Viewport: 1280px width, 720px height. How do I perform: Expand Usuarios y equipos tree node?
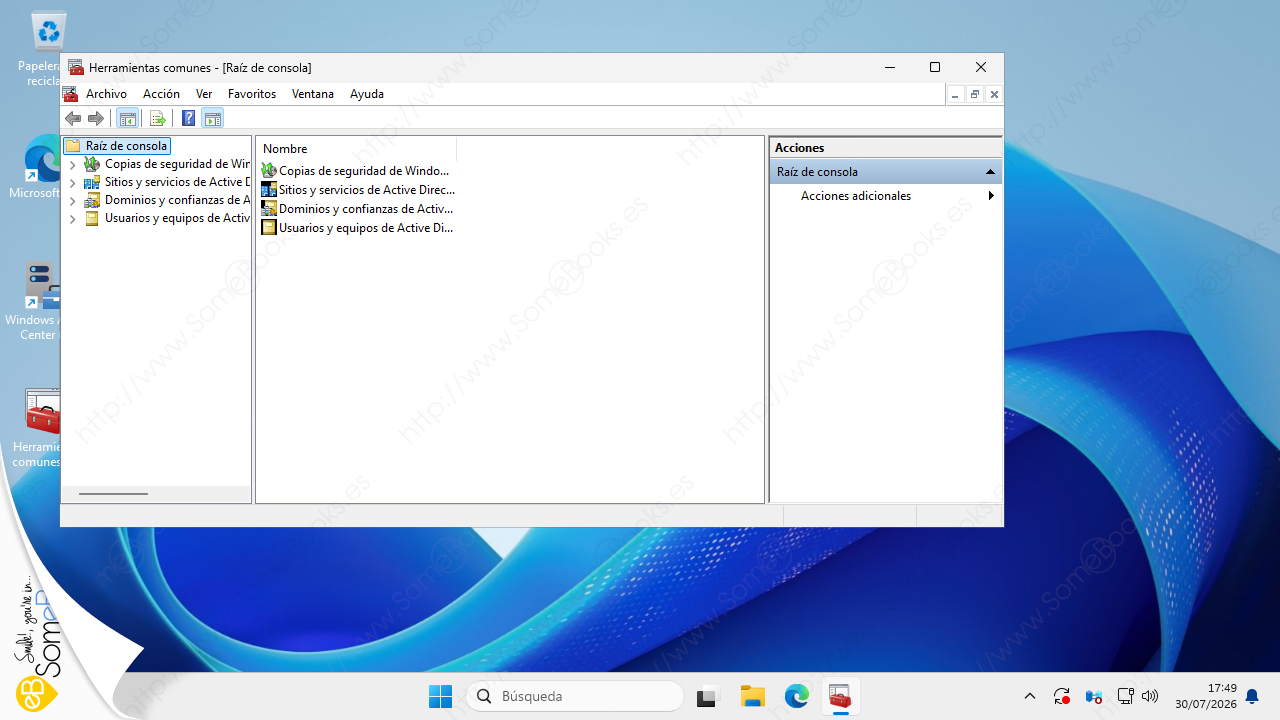72,219
